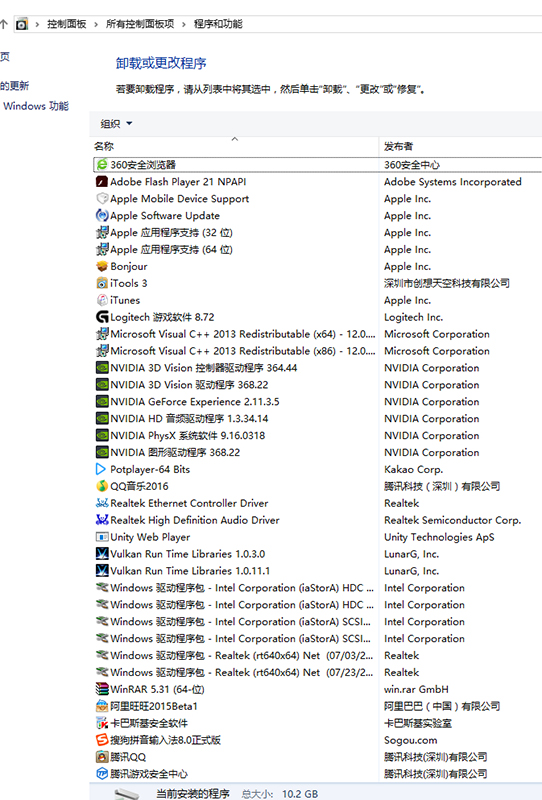Go to 控制面板 in breadcrumb
This screenshot has height=800, width=542.
67,24
